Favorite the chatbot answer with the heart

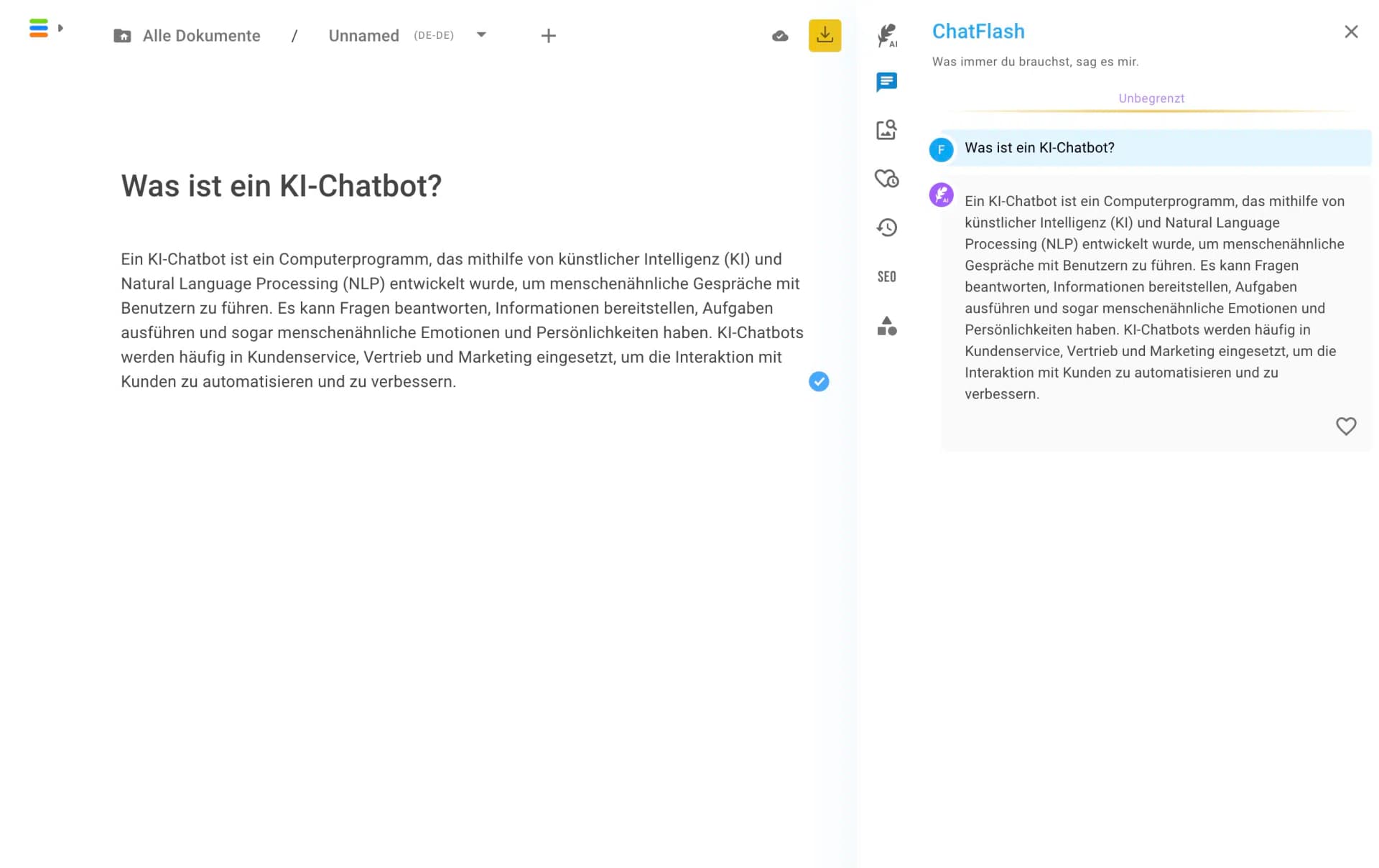point(1345,426)
